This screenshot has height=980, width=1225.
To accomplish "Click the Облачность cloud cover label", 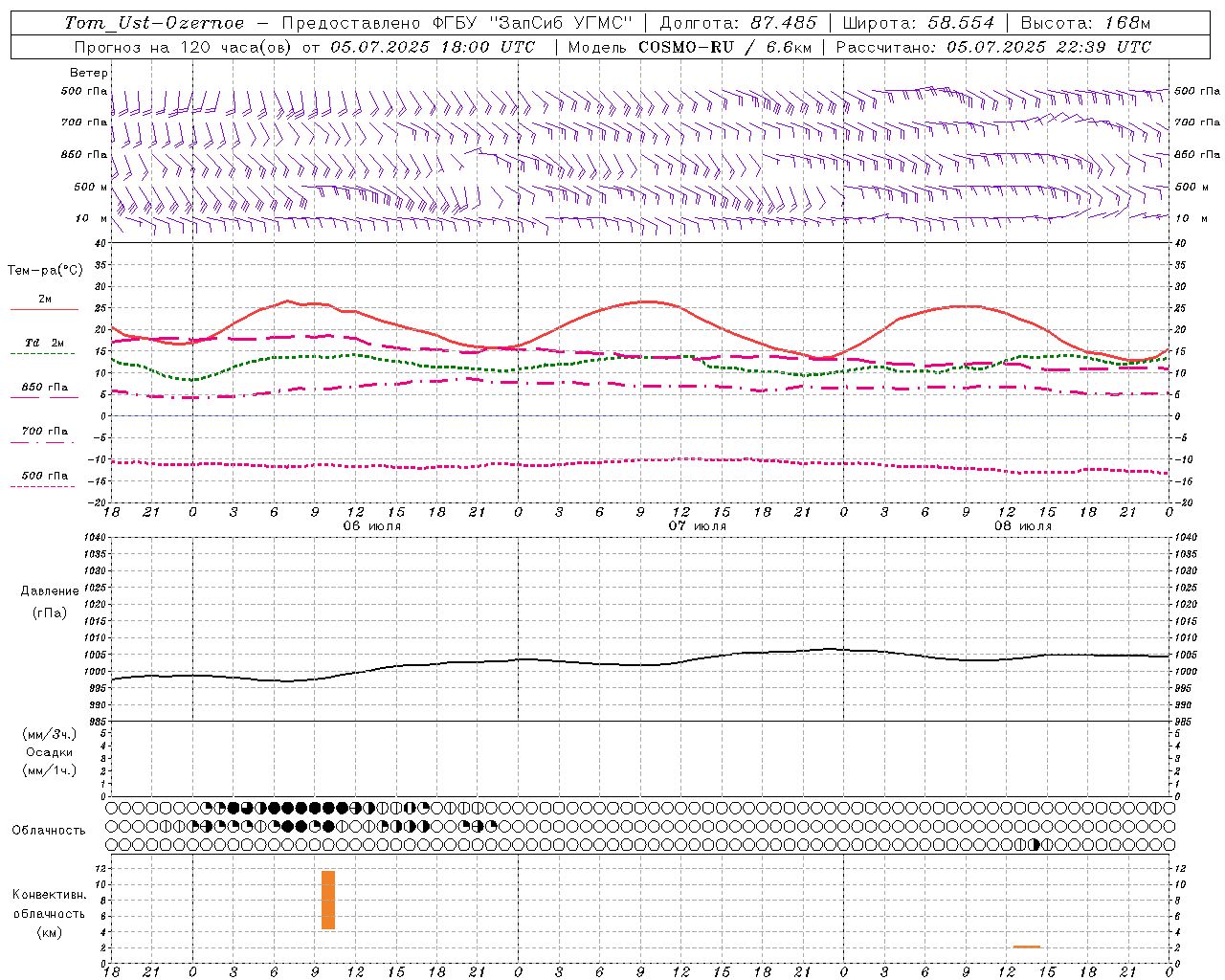I will tap(49, 831).
